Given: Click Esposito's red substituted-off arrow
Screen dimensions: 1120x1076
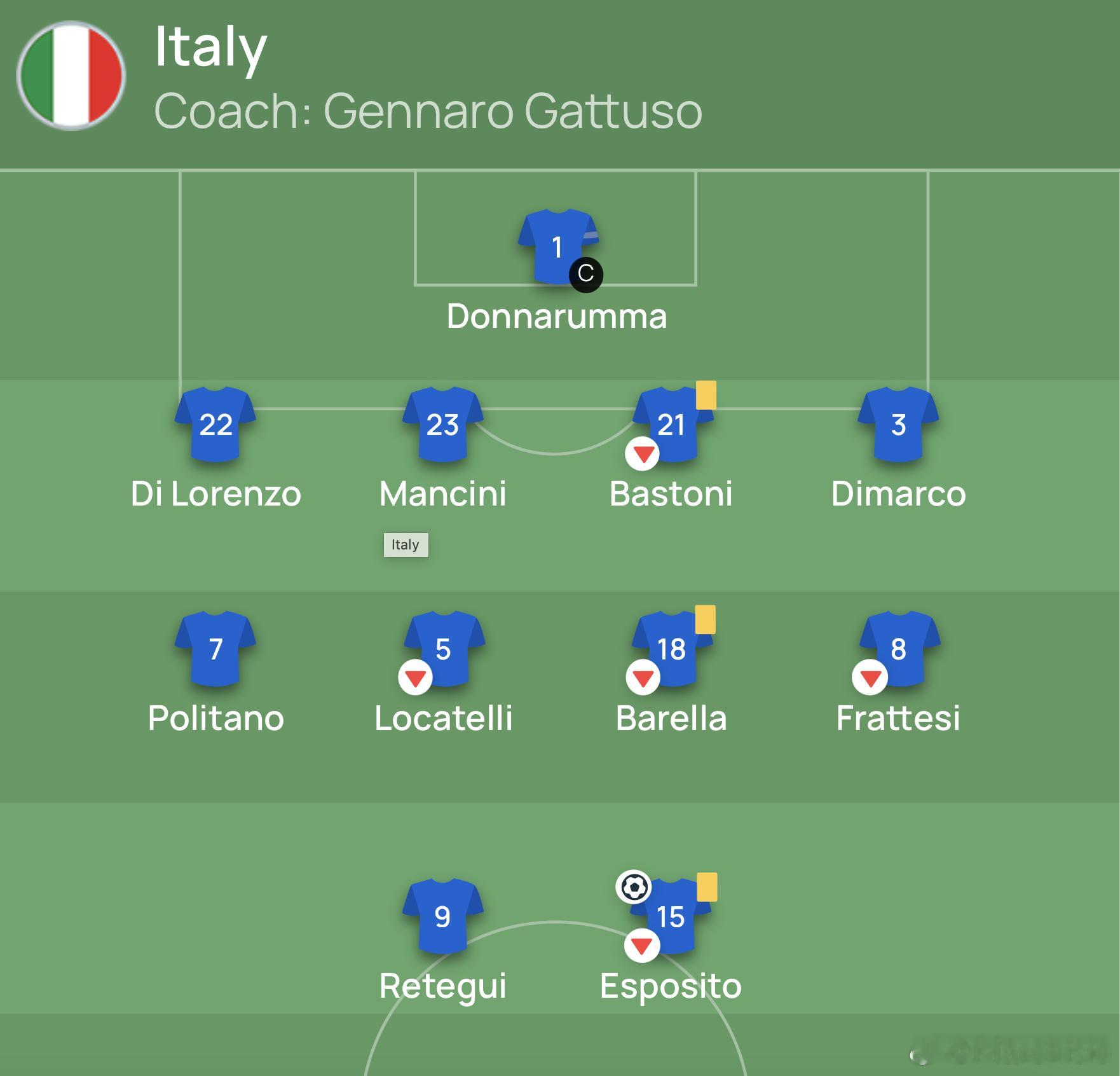Looking at the screenshot, I should pyautogui.click(x=642, y=946).
